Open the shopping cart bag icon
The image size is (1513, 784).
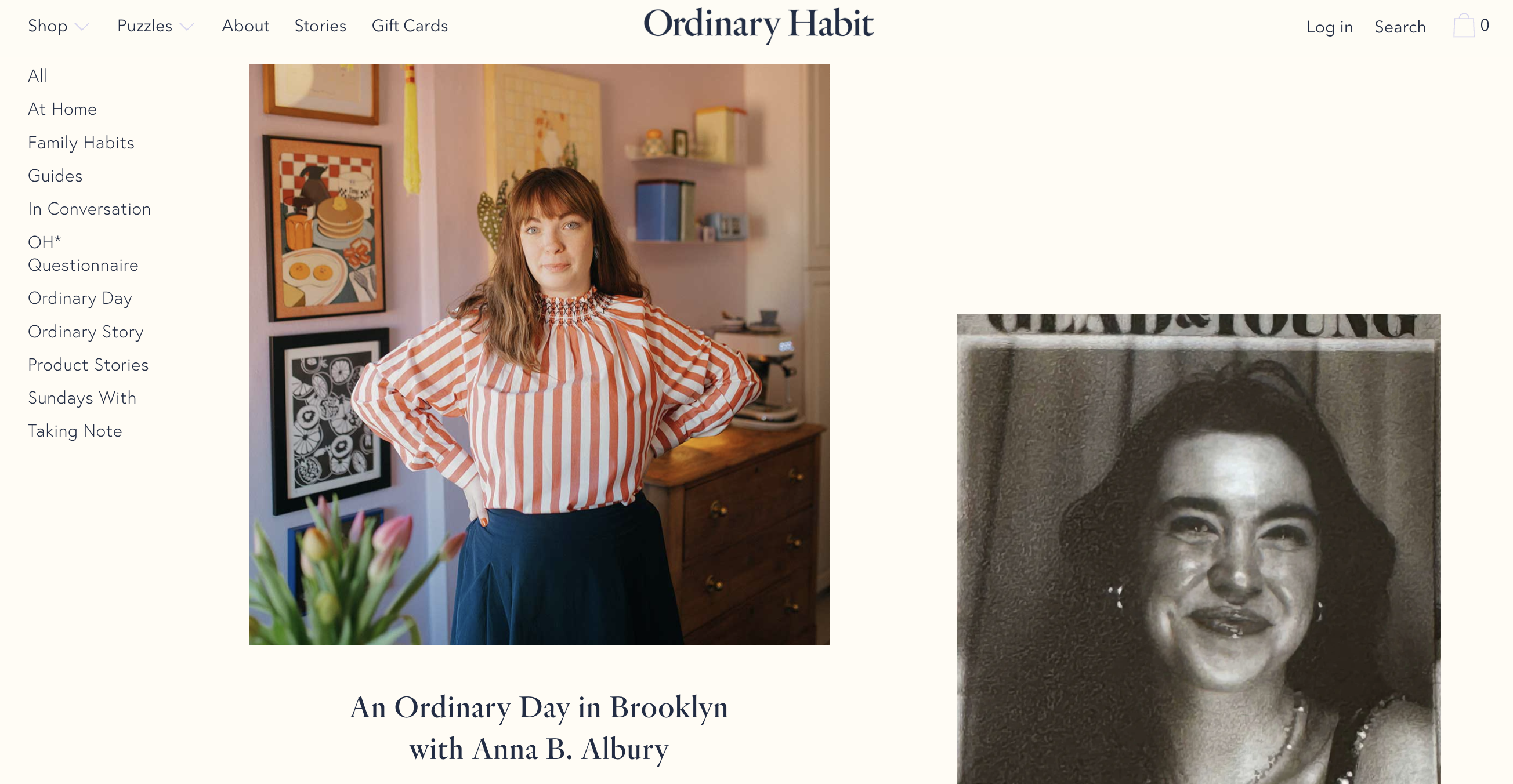pyautogui.click(x=1464, y=26)
